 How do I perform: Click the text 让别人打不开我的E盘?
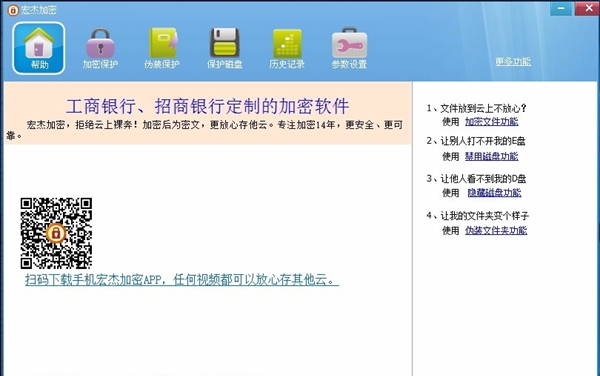[x=483, y=141]
